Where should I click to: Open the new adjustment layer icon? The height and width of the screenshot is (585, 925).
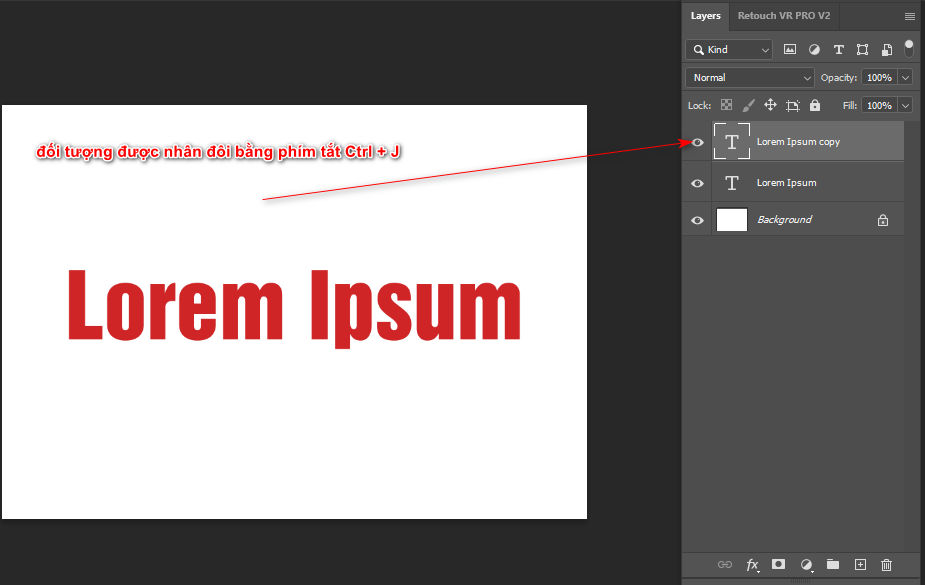pyautogui.click(x=806, y=565)
